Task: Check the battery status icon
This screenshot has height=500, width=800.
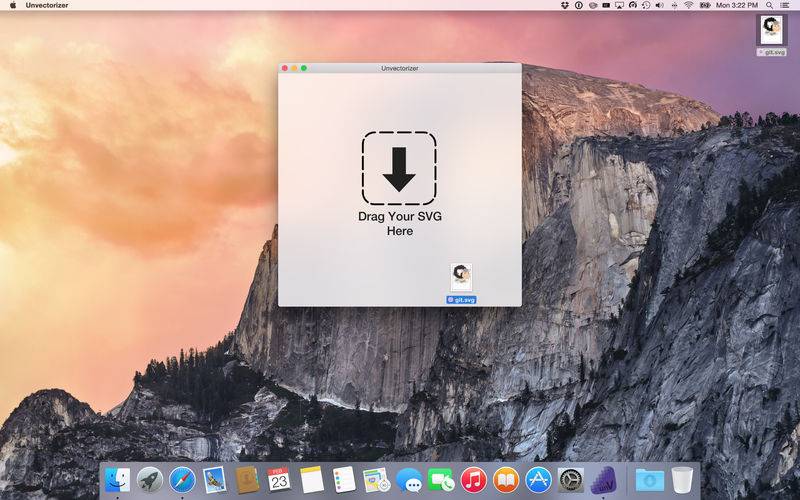Action: point(705,5)
